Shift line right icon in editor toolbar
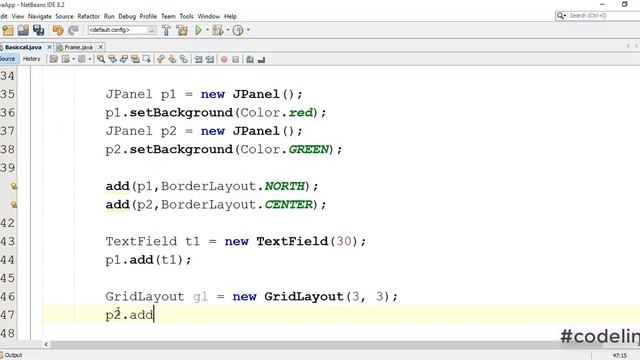Screen dimensions: 640x360 pos(210,60)
